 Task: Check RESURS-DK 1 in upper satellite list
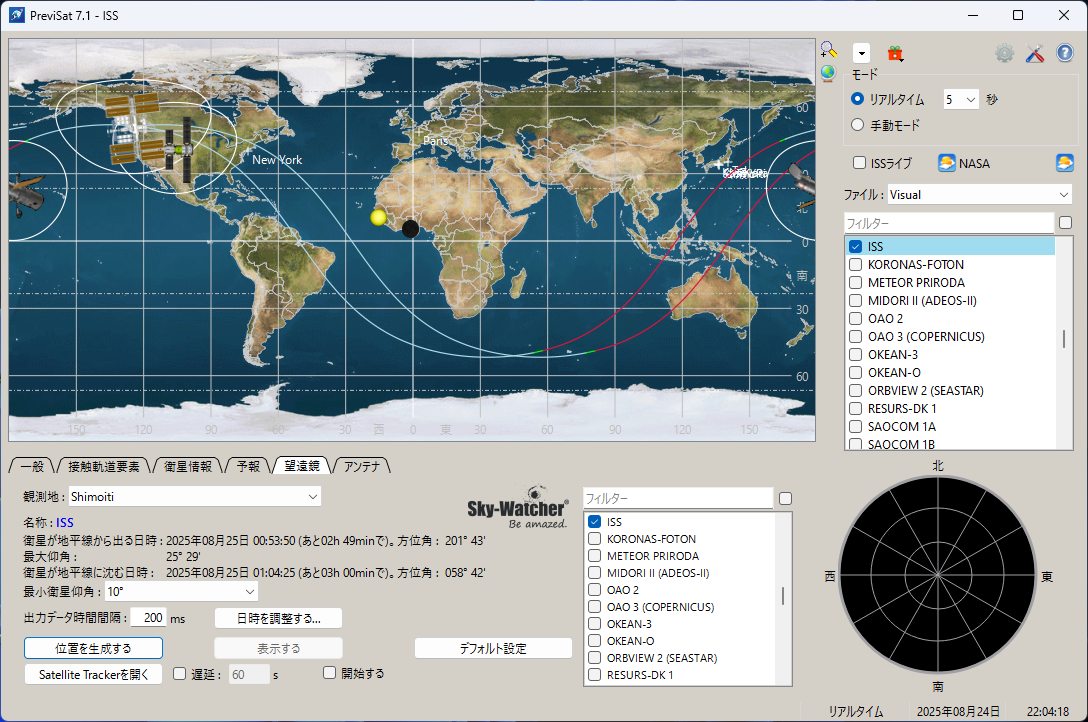[856, 409]
